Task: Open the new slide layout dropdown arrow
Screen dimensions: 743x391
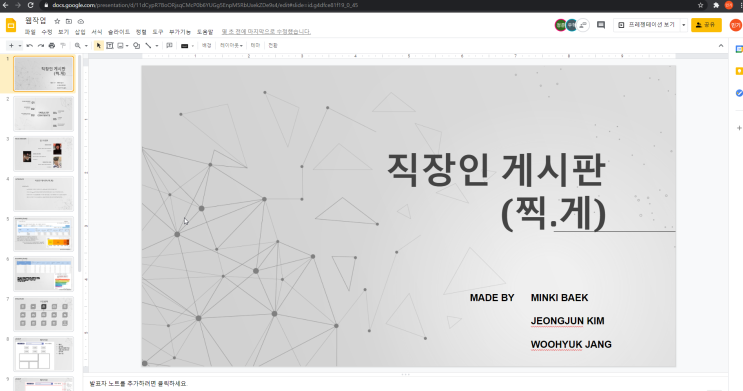Action: (20, 45)
